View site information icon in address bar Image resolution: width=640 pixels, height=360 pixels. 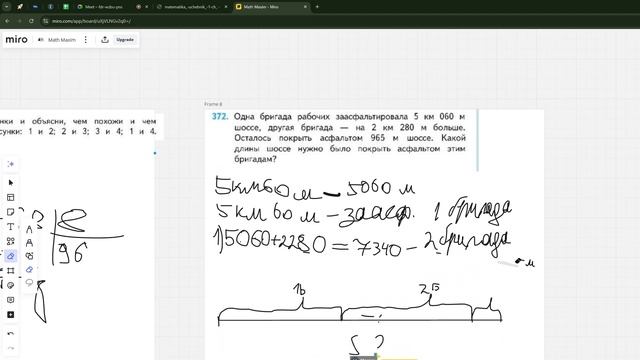click(x=46, y=21)
